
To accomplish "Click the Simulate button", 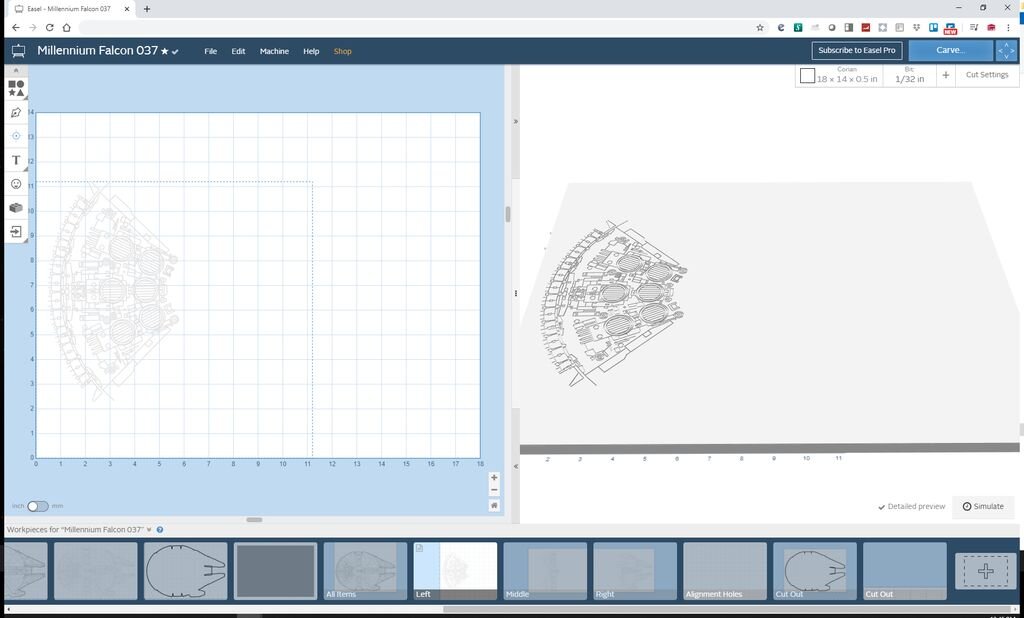I will (983, 506).
